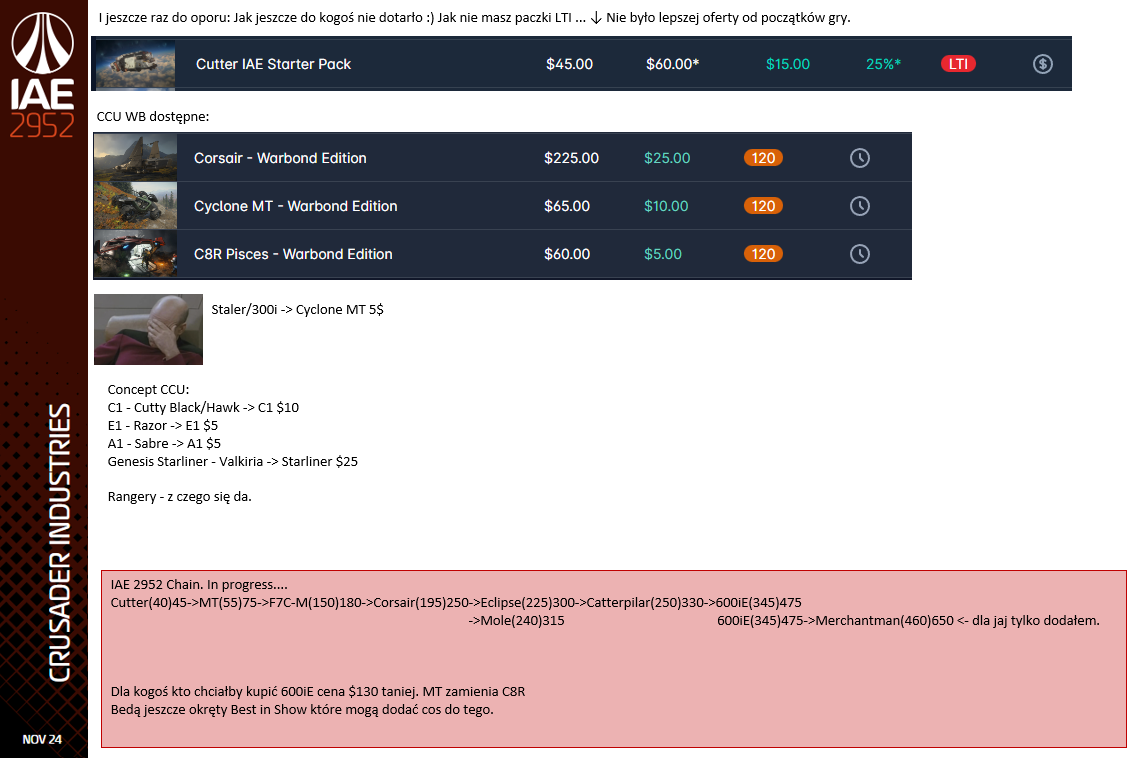Click the Genesis Starliner - Valkiria line

tap(232, 461)
